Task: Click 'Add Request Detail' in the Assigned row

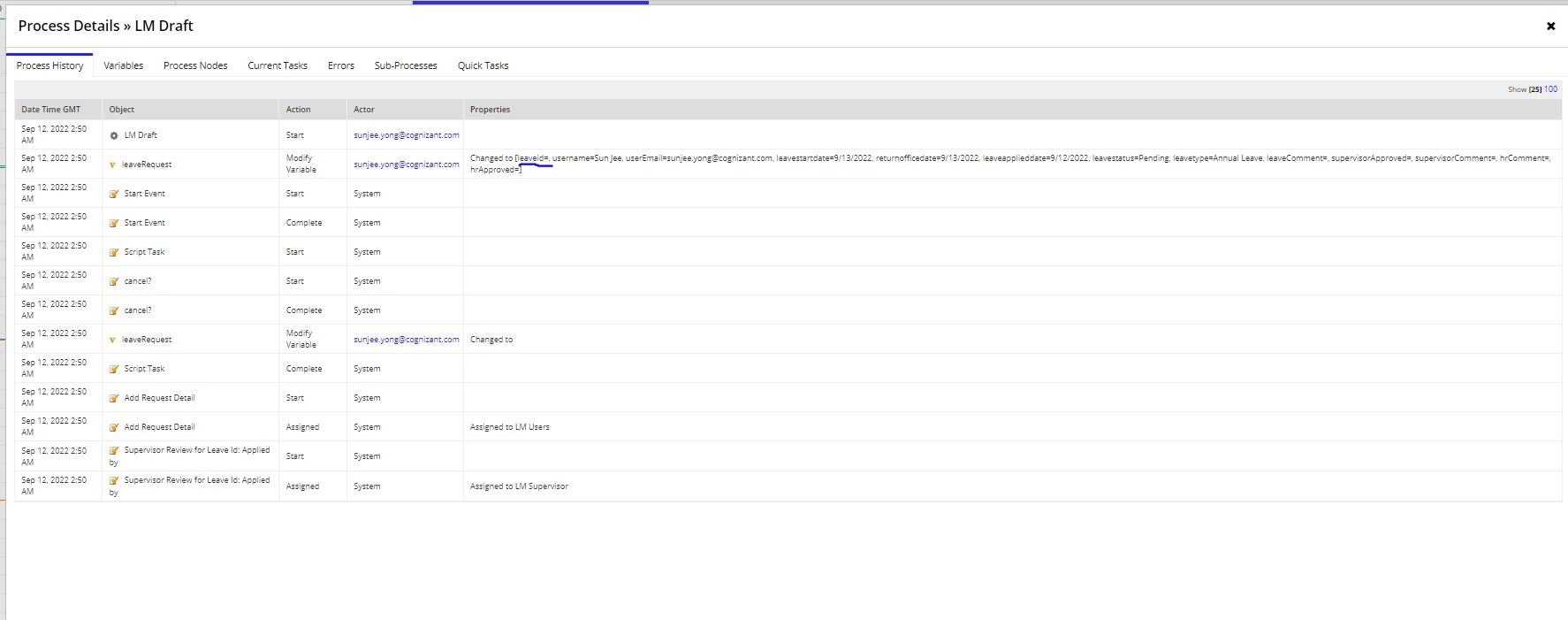Action: (x=159, y=427)
